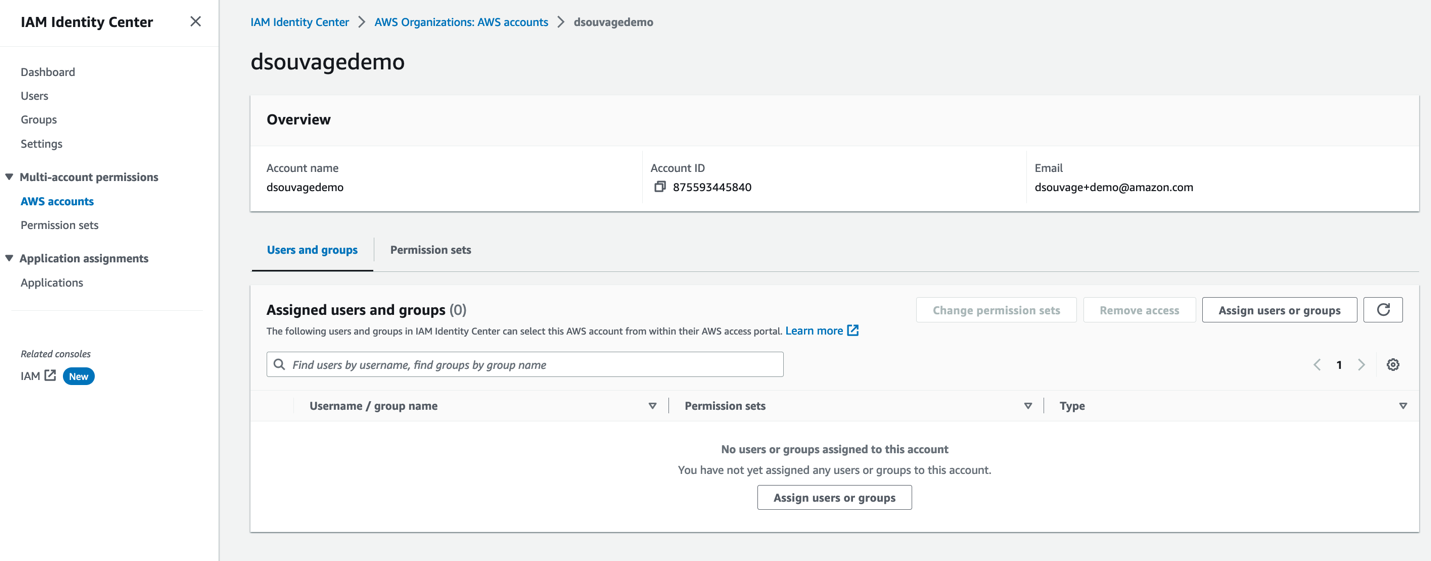Image resolution: width=1431 pixels, height=561 pixels.
Task: Switch to Users and groups tab
Action: tap(312, 250)
